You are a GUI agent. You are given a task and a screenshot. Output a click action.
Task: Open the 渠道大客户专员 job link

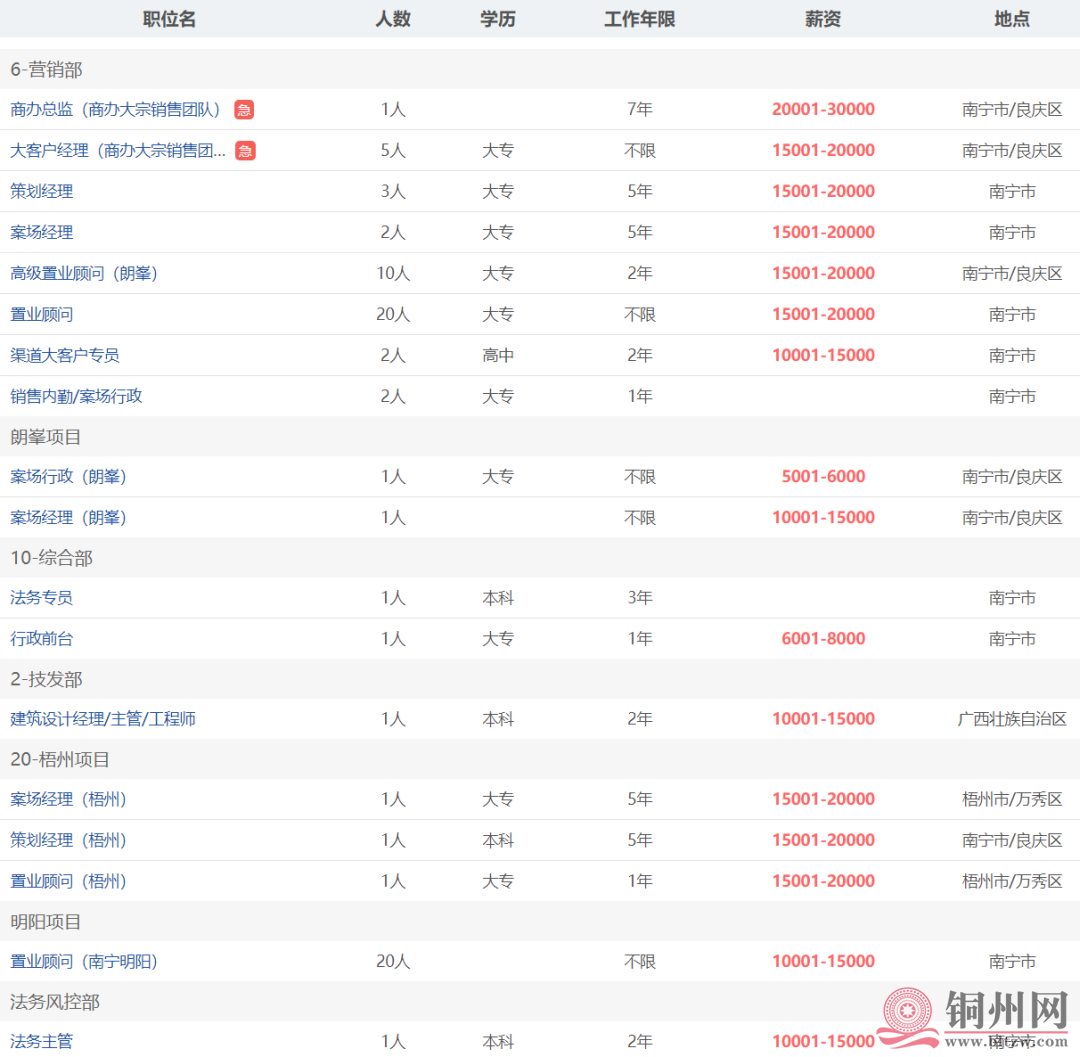coord(65,355)
